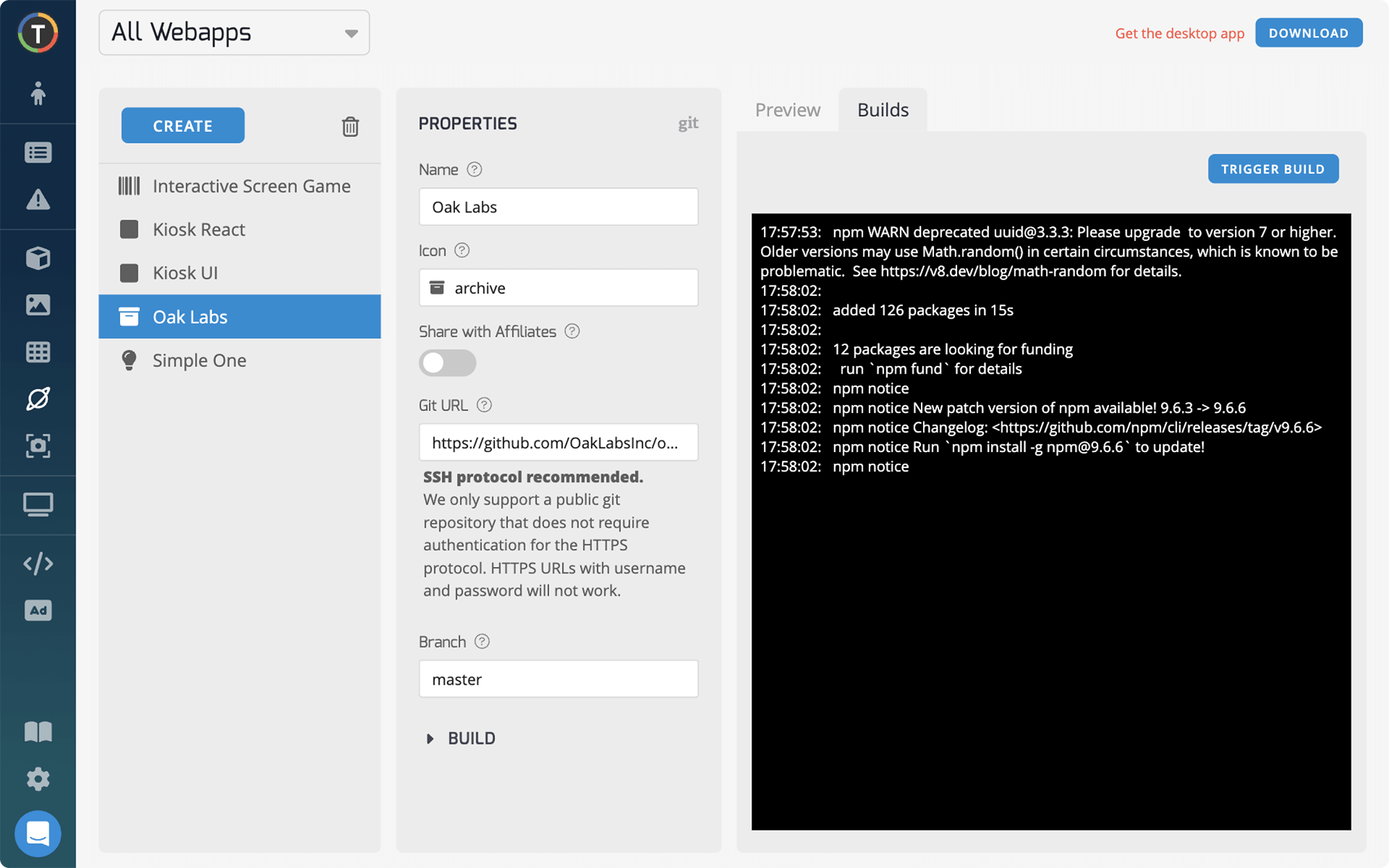This screenshot has height=868, width=1389.
Task: Open the All Webapps dropdown
Action: (x=234, y=33)
